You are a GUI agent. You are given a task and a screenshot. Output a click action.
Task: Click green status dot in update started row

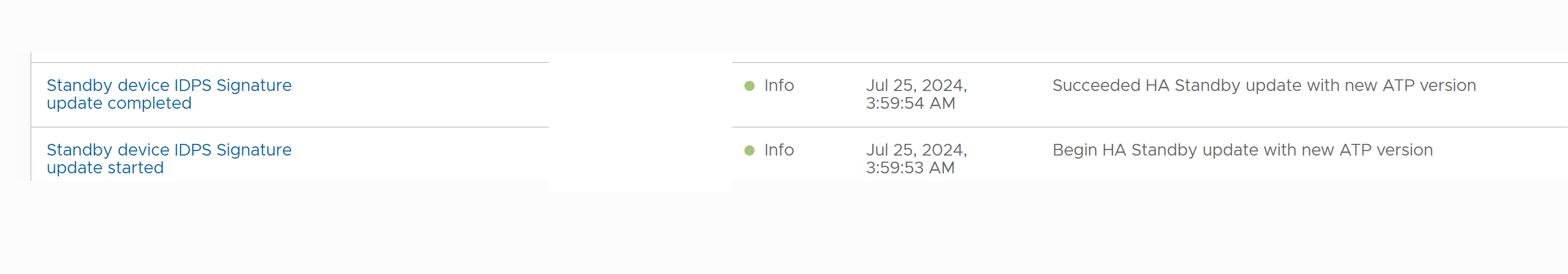pyautogui.click(x=749, y=151)
